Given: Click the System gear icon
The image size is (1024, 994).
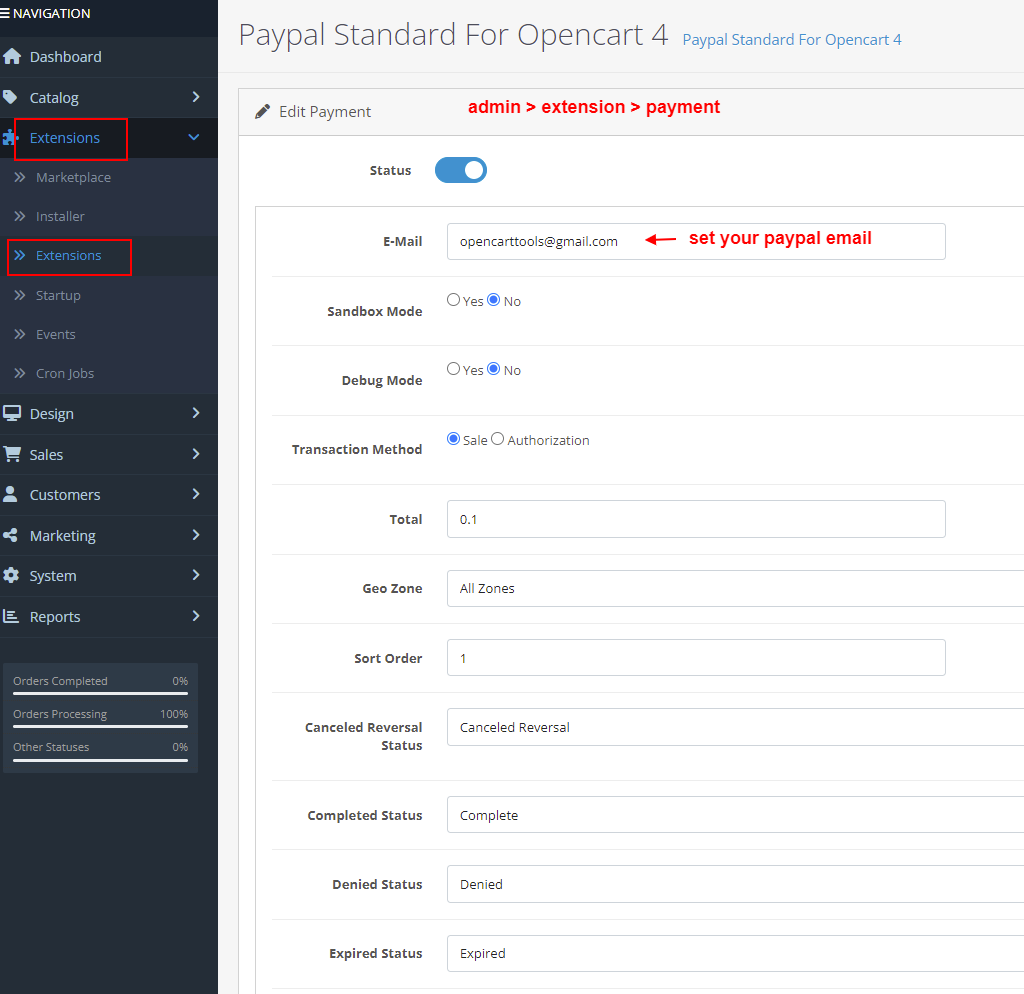Looking at the screenshot, I should pyautogui.click(x=10, y=575).
